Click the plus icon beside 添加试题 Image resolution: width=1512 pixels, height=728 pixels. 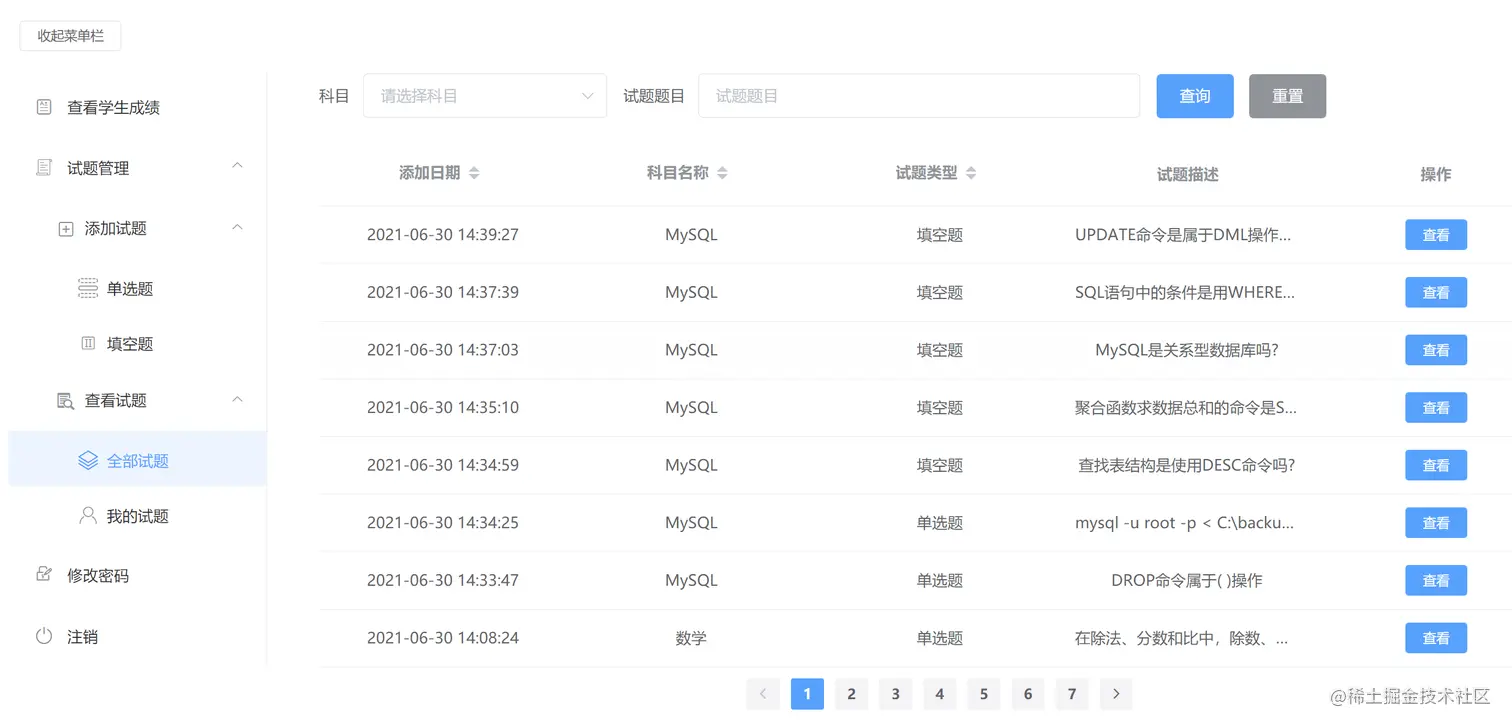[x=66, y=229]
